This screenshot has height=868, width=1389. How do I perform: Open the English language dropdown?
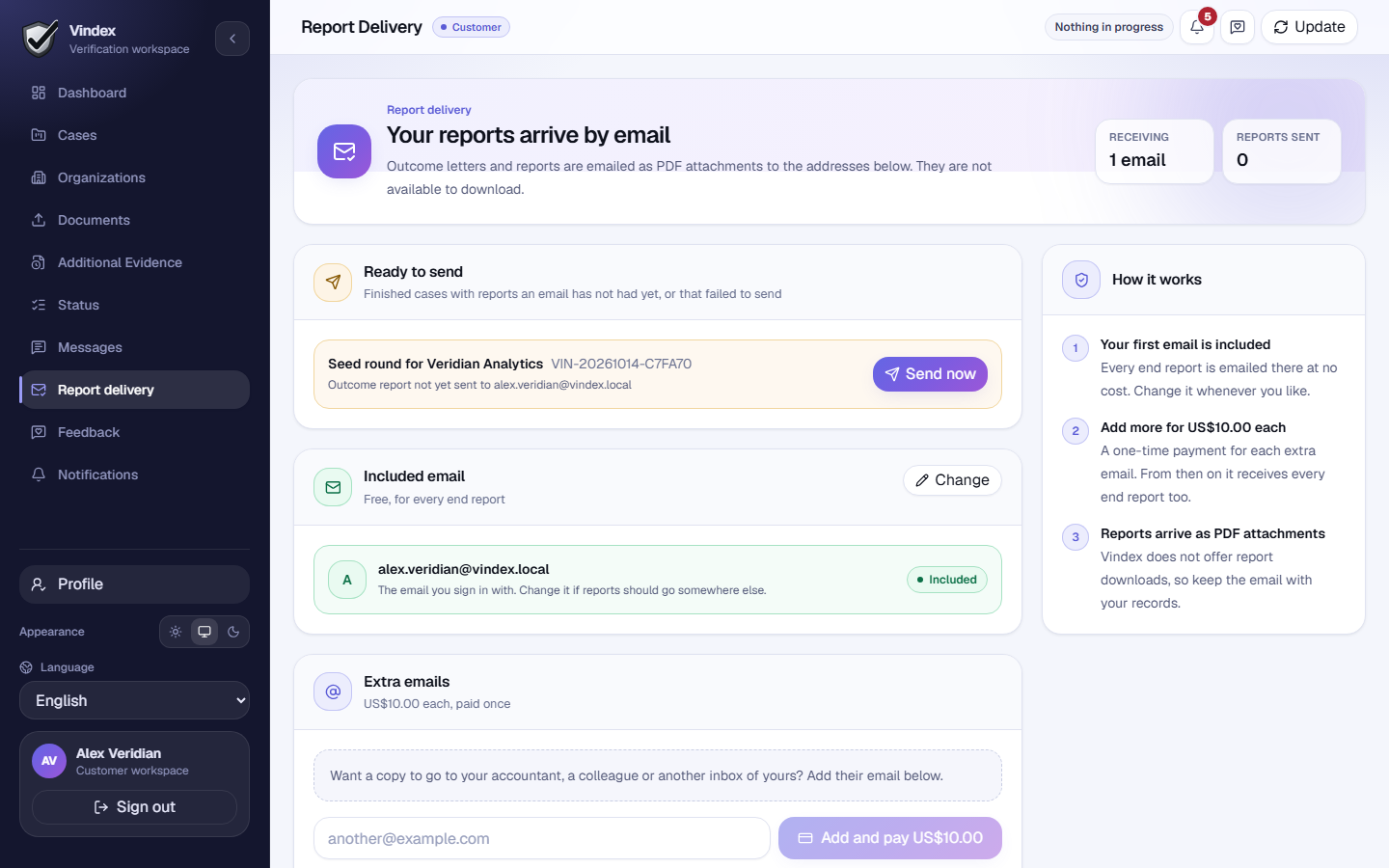134,700
